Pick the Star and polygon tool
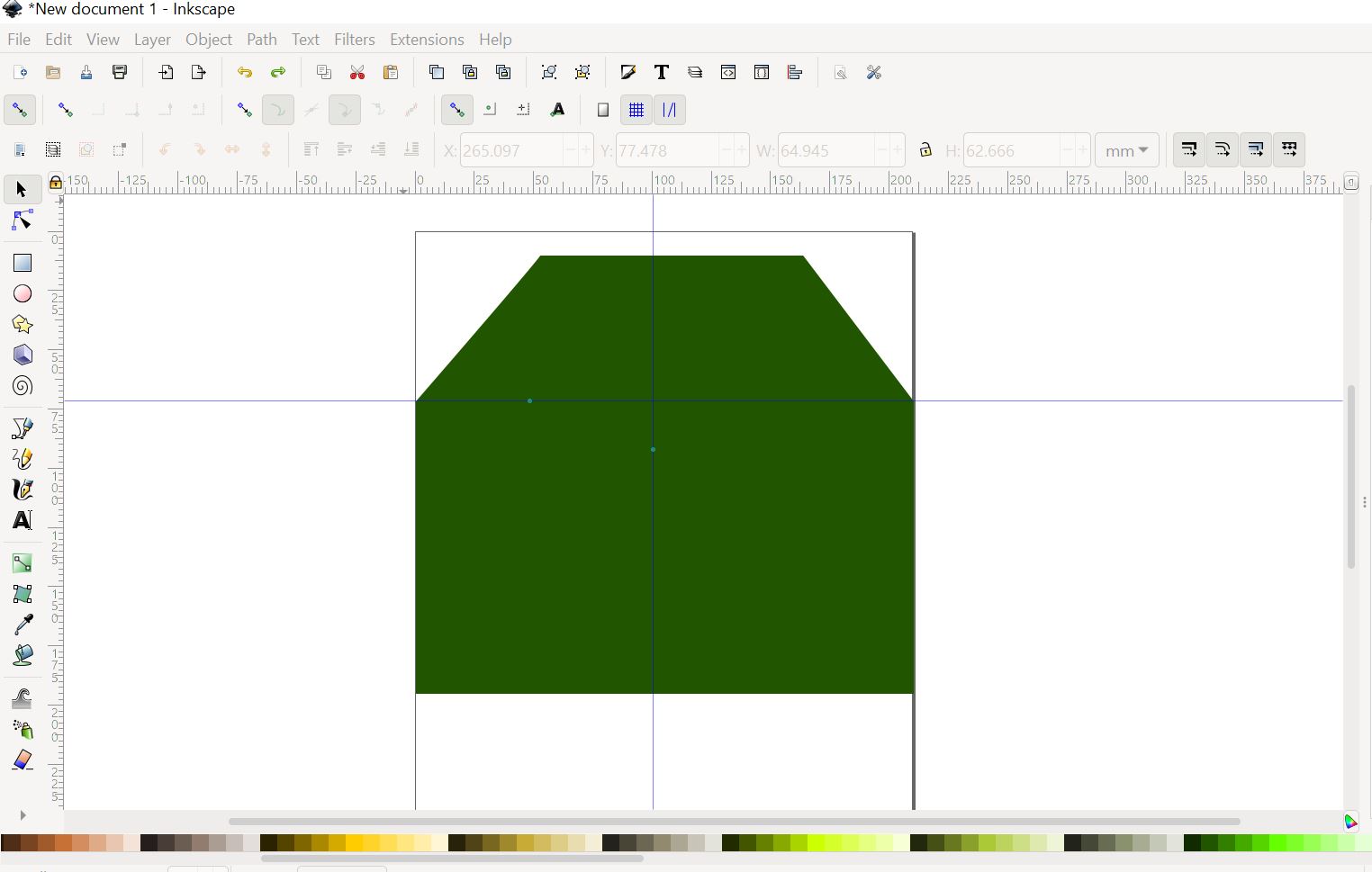Image resolution: width=1372 pixels, height=872 pixels. (23, 325)
